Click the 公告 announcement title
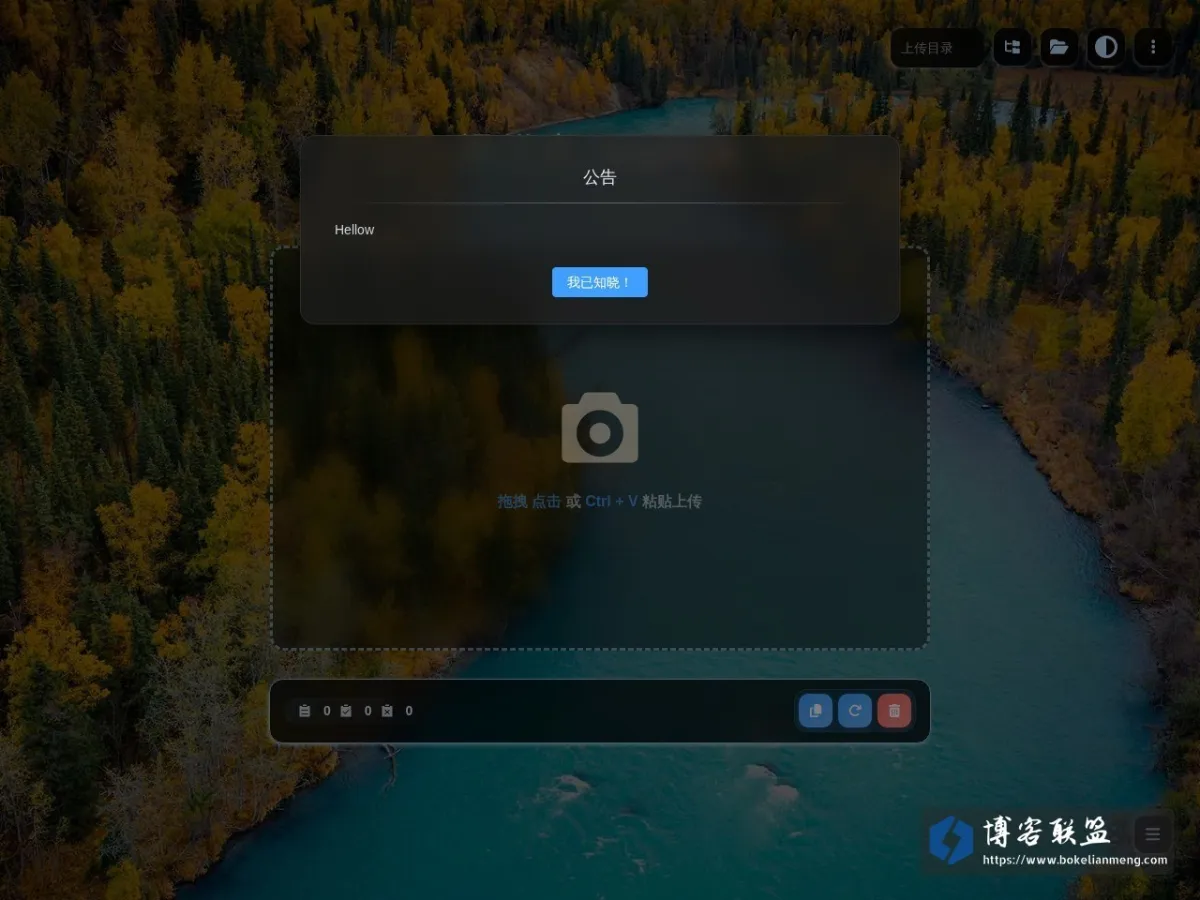This screenshot has width=1200, height=900. (600, 177)
